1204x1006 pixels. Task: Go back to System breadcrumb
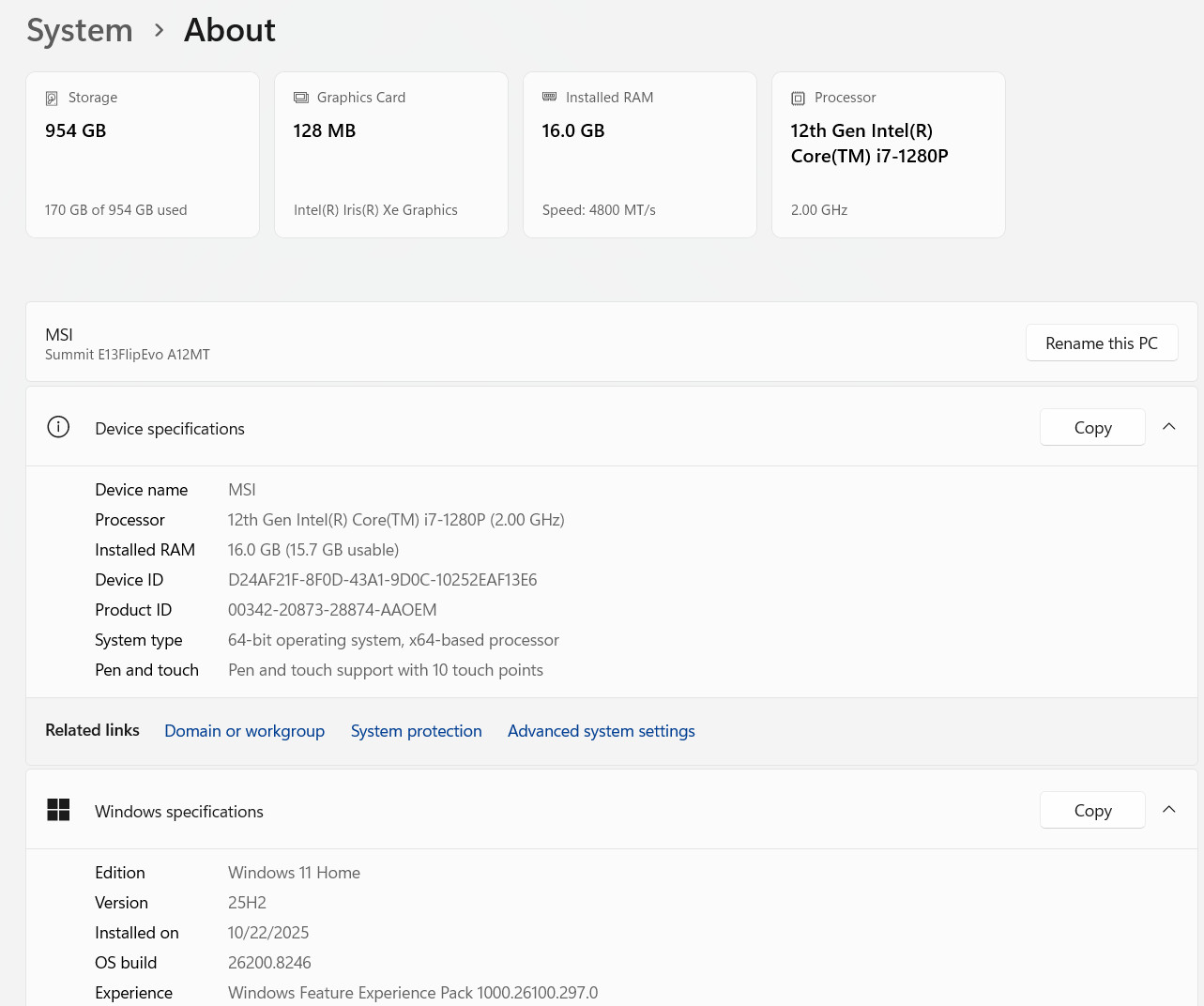(80, 30)
